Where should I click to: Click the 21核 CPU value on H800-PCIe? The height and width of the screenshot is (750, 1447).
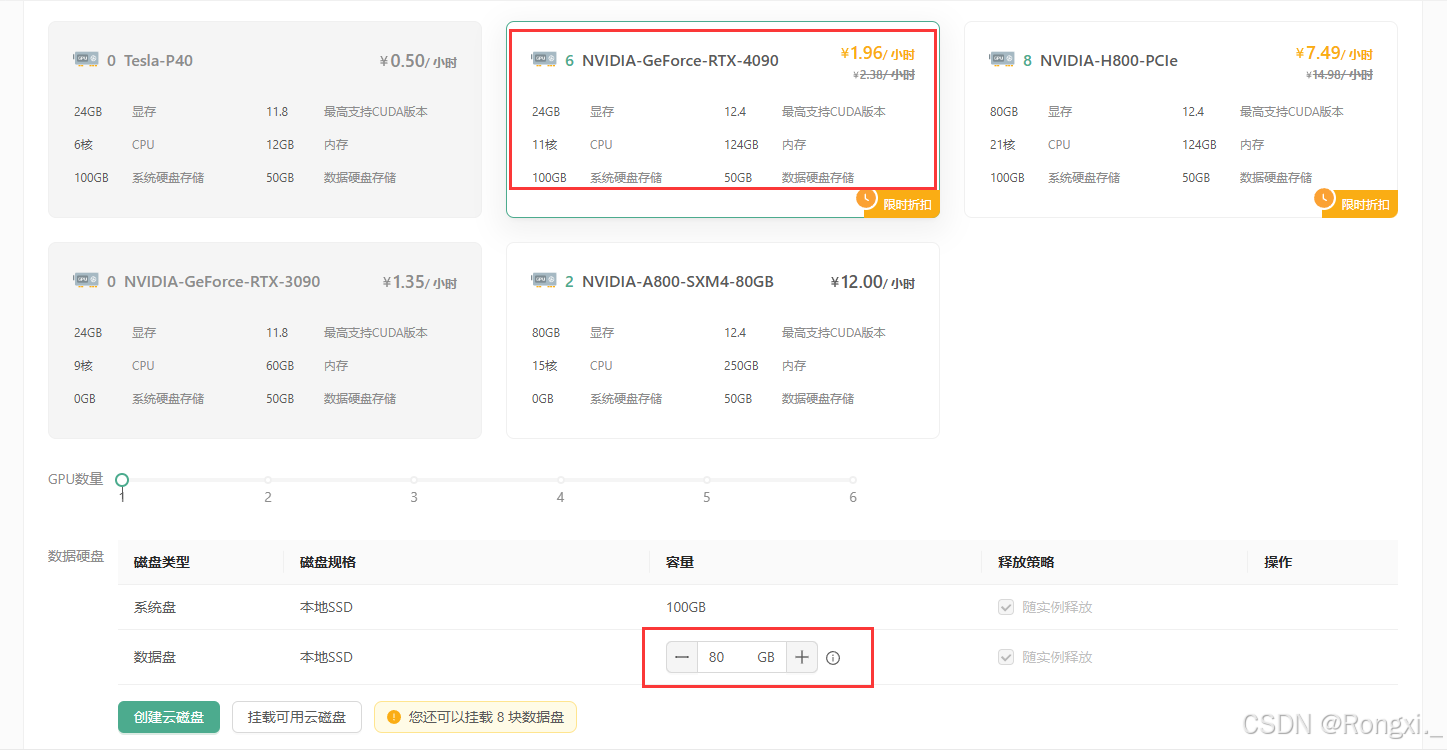(x=1002, y=145)
